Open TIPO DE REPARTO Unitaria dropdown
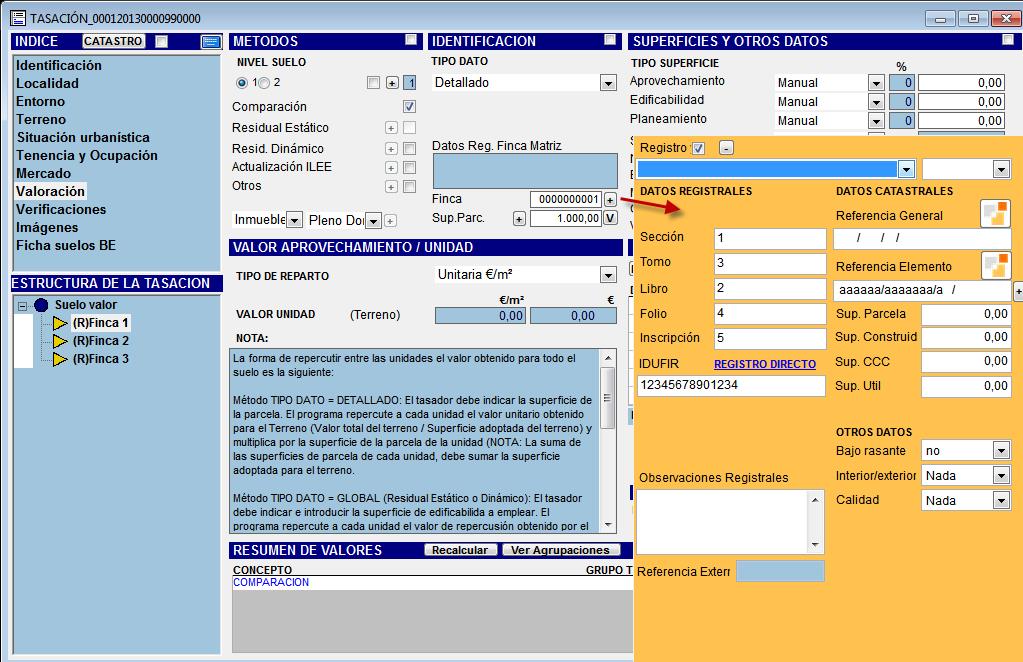 tap(608, 275)
